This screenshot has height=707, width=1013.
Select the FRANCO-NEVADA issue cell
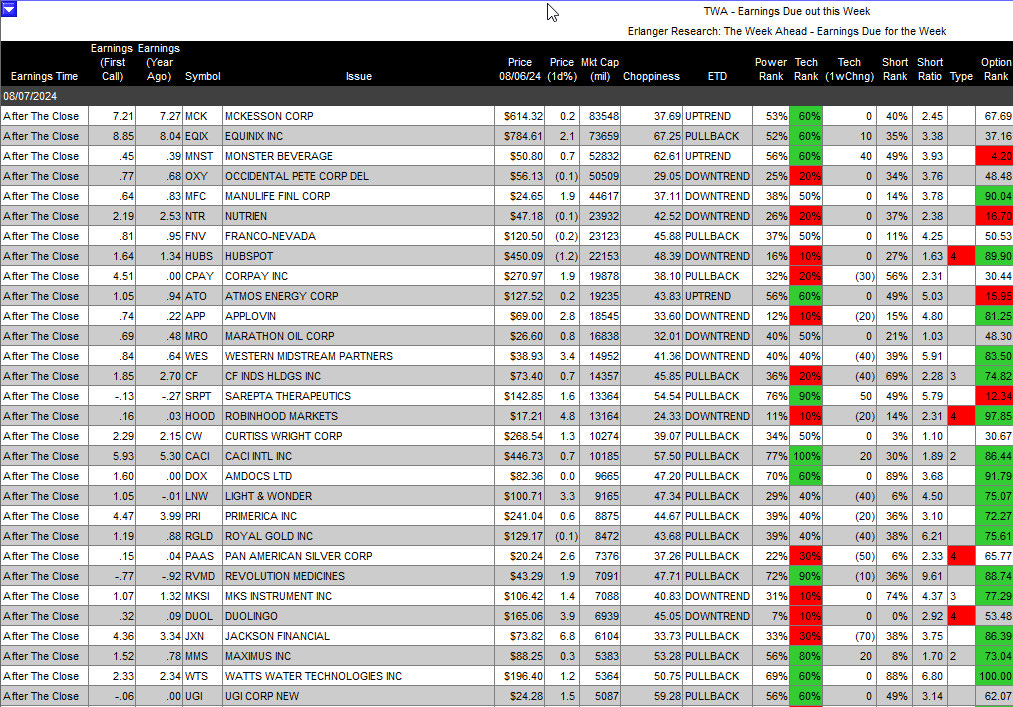pyautogui.click(x=359, y=237)
